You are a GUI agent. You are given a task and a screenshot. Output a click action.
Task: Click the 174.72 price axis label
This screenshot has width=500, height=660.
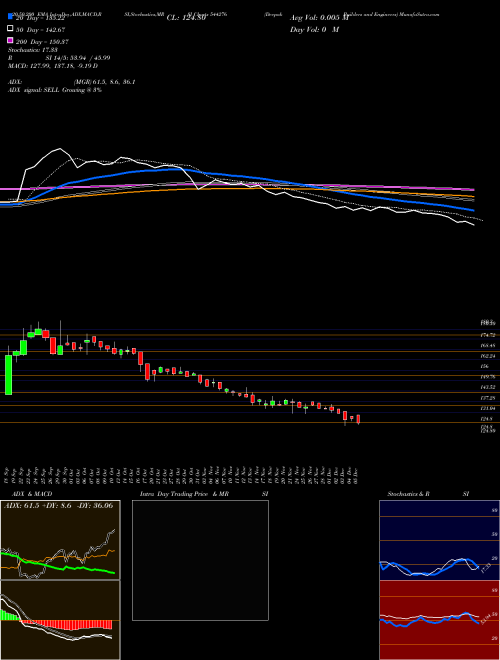[x=488, y=335]
